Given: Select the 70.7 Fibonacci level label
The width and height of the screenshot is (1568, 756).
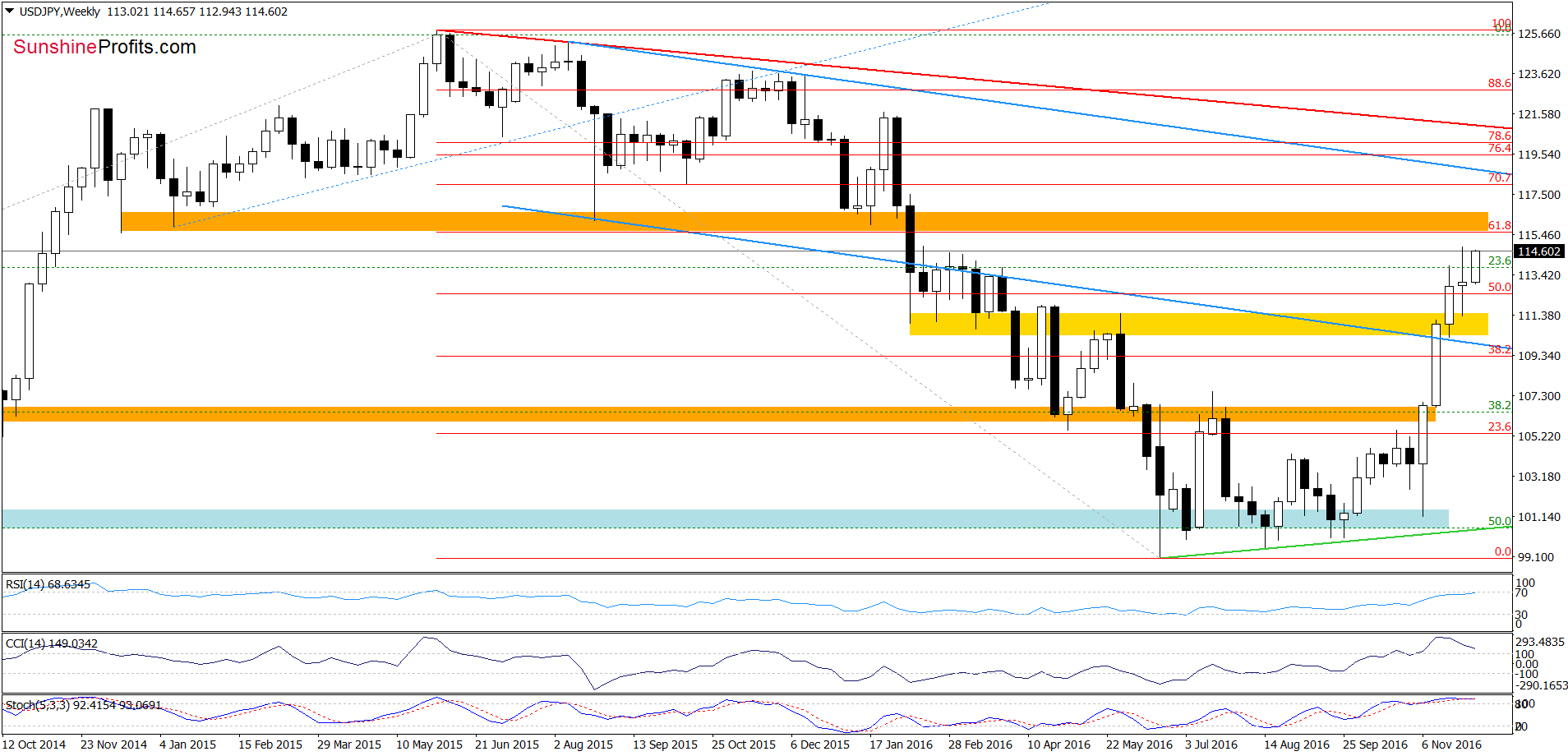Looking at the screenshot, I should (1499, 177).
